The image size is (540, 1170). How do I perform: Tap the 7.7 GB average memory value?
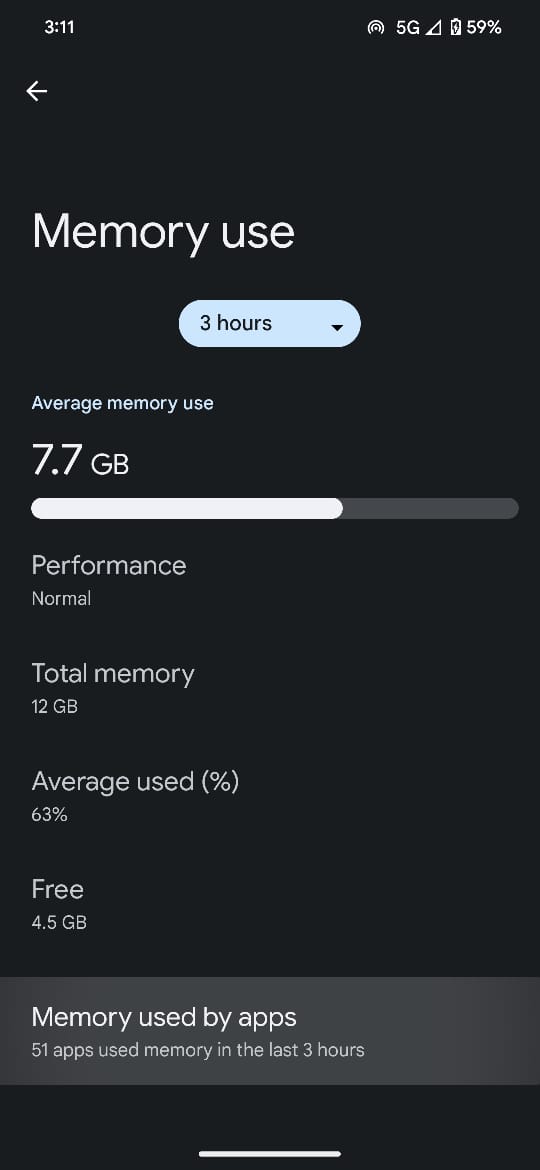(81, 460)
